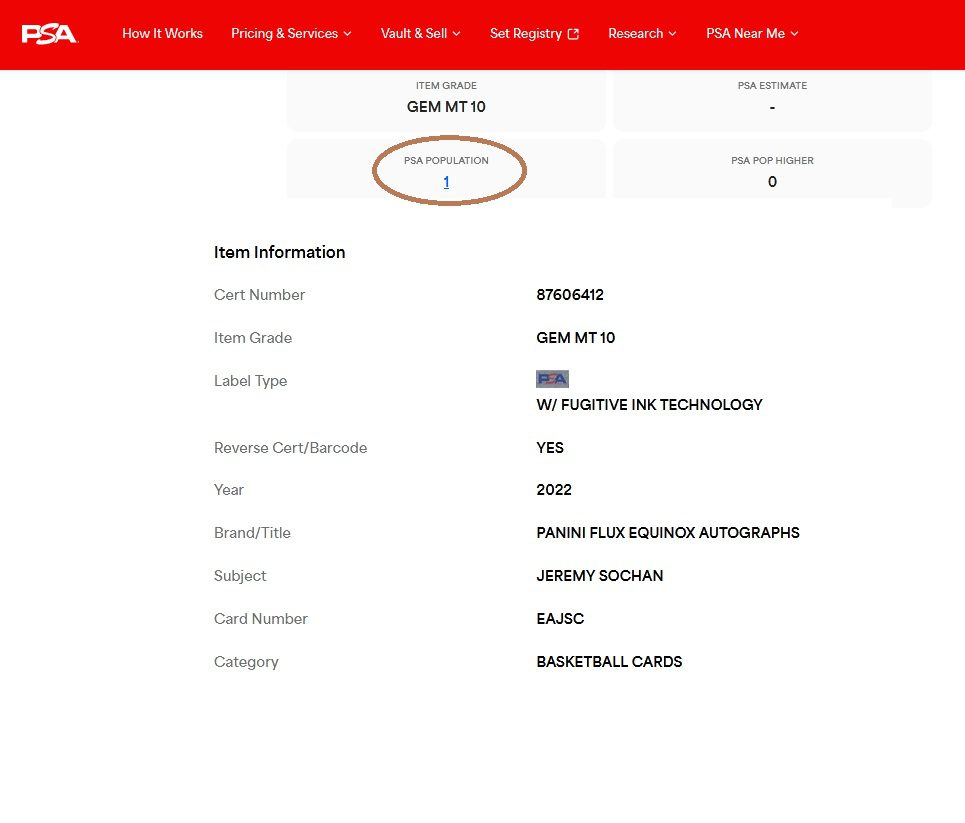The height and width of the screenshot is (823, 965).
Task: Click the subject name Jeremy Sochan
Action: 599,576
